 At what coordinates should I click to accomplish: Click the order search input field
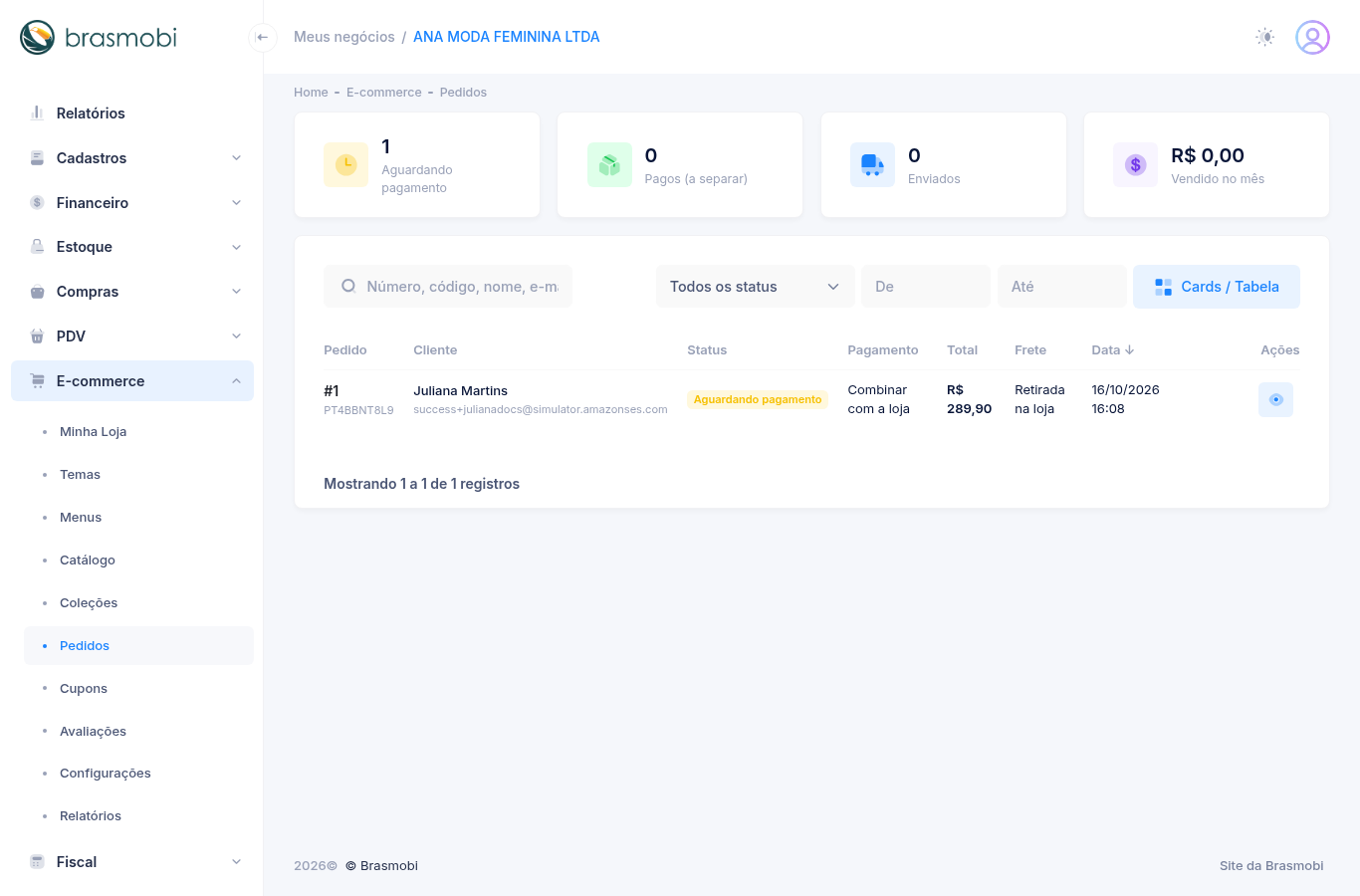pyautogui.click(x=448, y=287)
